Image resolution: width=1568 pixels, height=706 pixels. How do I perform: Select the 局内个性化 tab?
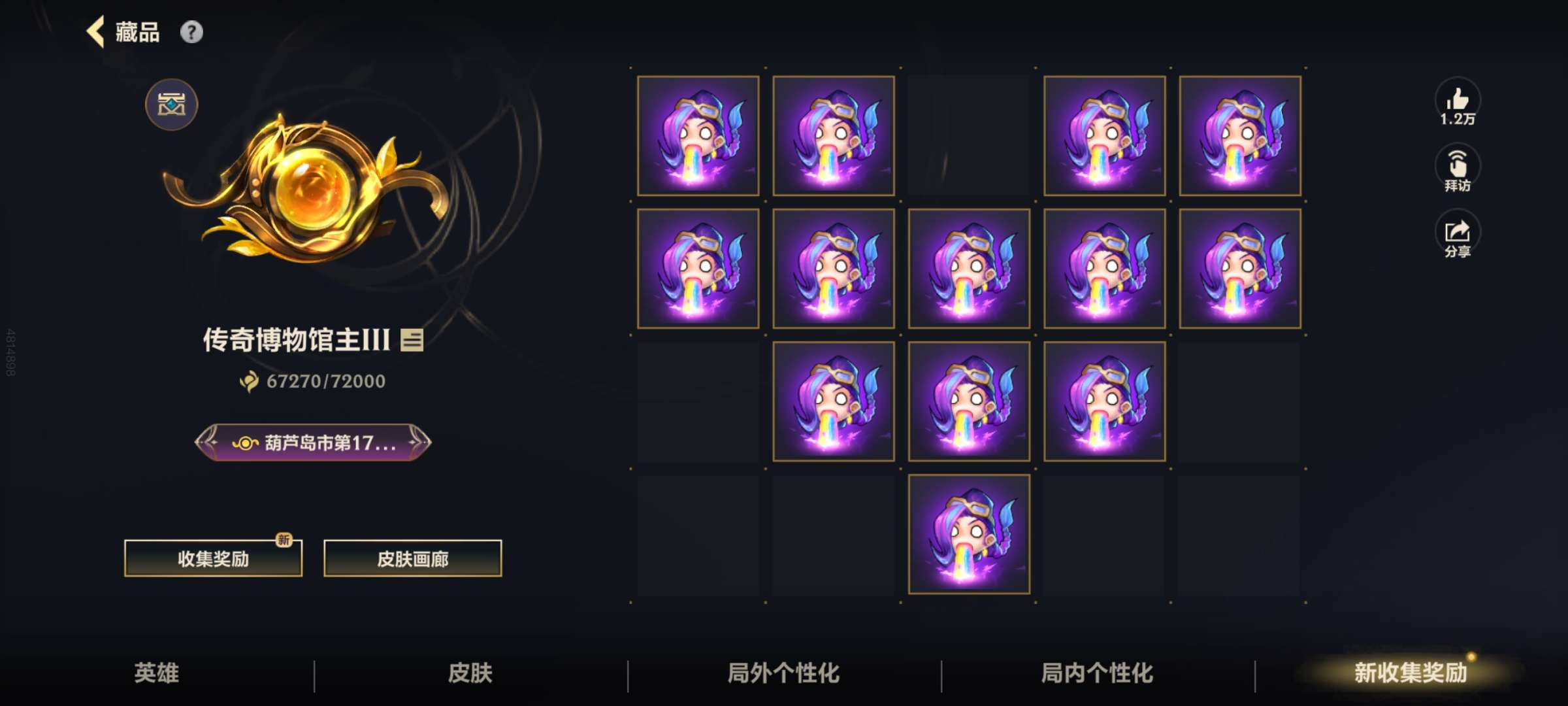[1098, 673]
